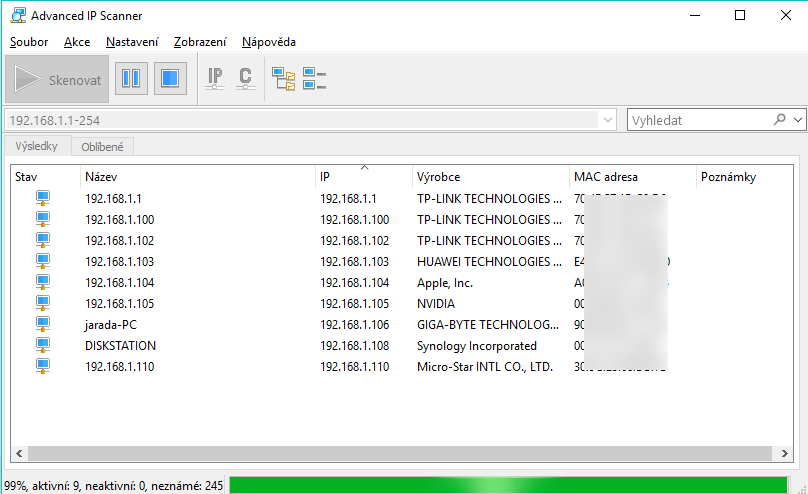
Task: Switch to the Výsledky tab
Action: coord(37,146)
